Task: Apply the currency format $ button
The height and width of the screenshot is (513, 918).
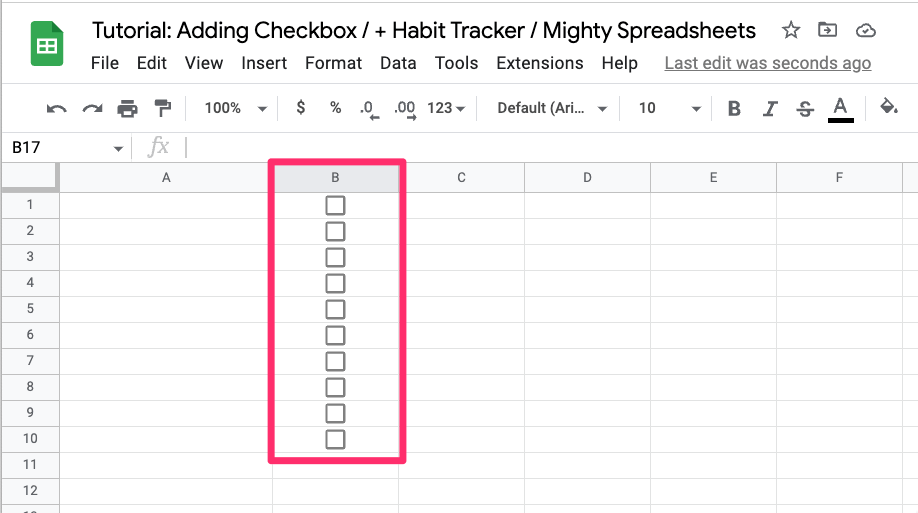Action: point(300,108)
